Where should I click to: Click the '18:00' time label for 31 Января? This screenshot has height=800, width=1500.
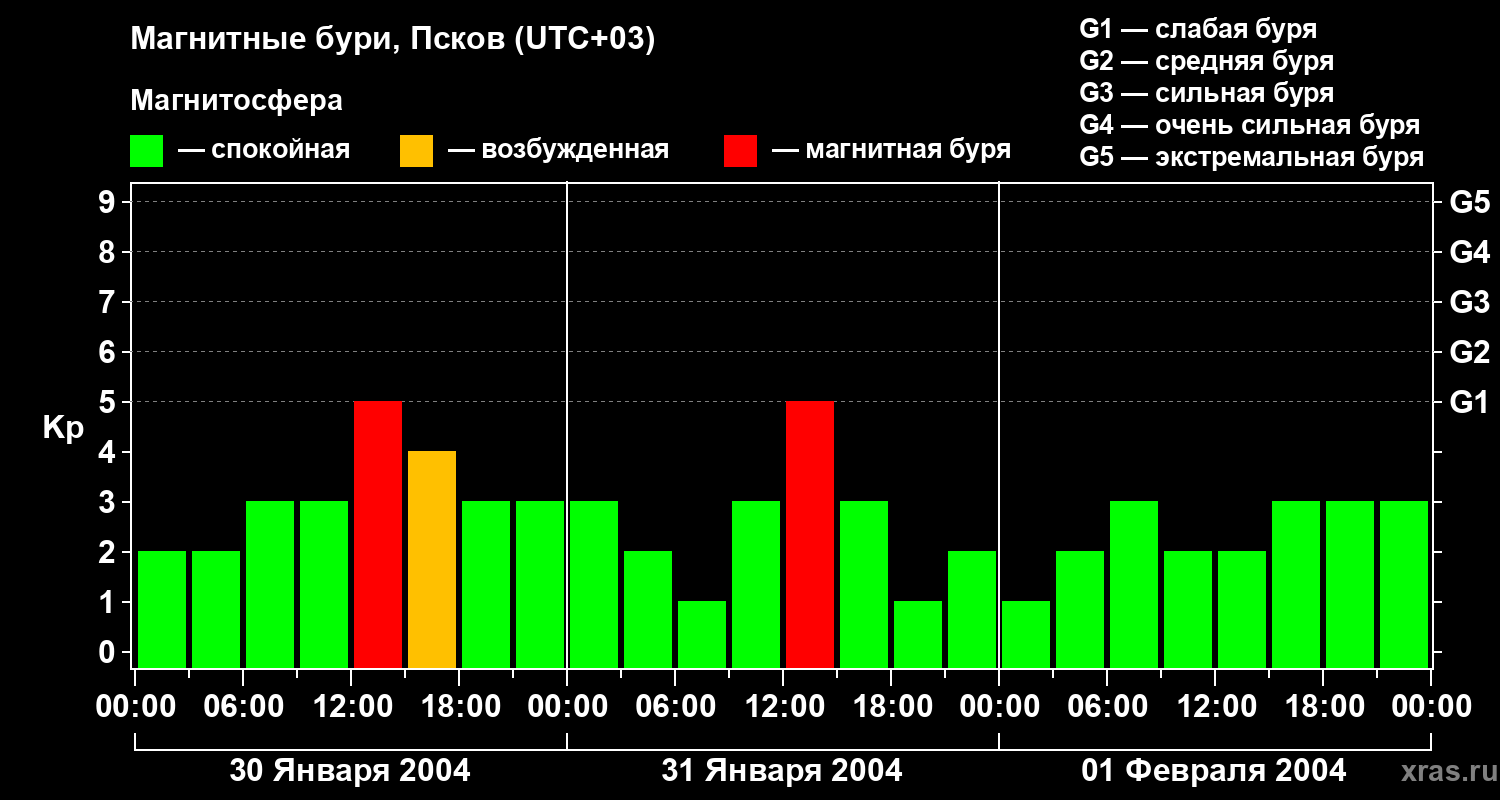tap(891, 706)
